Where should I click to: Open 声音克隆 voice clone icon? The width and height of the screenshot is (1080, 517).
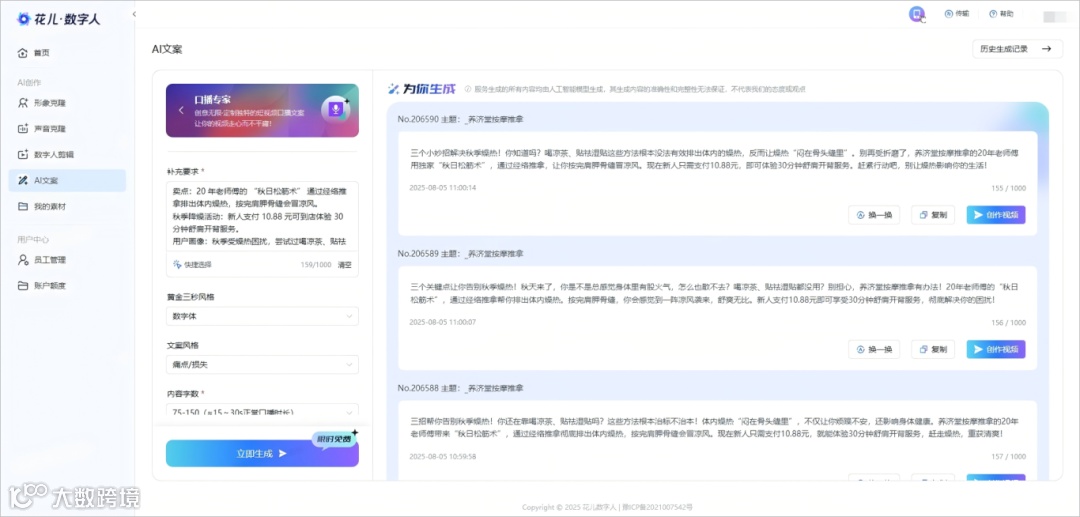tap(23, 129)
